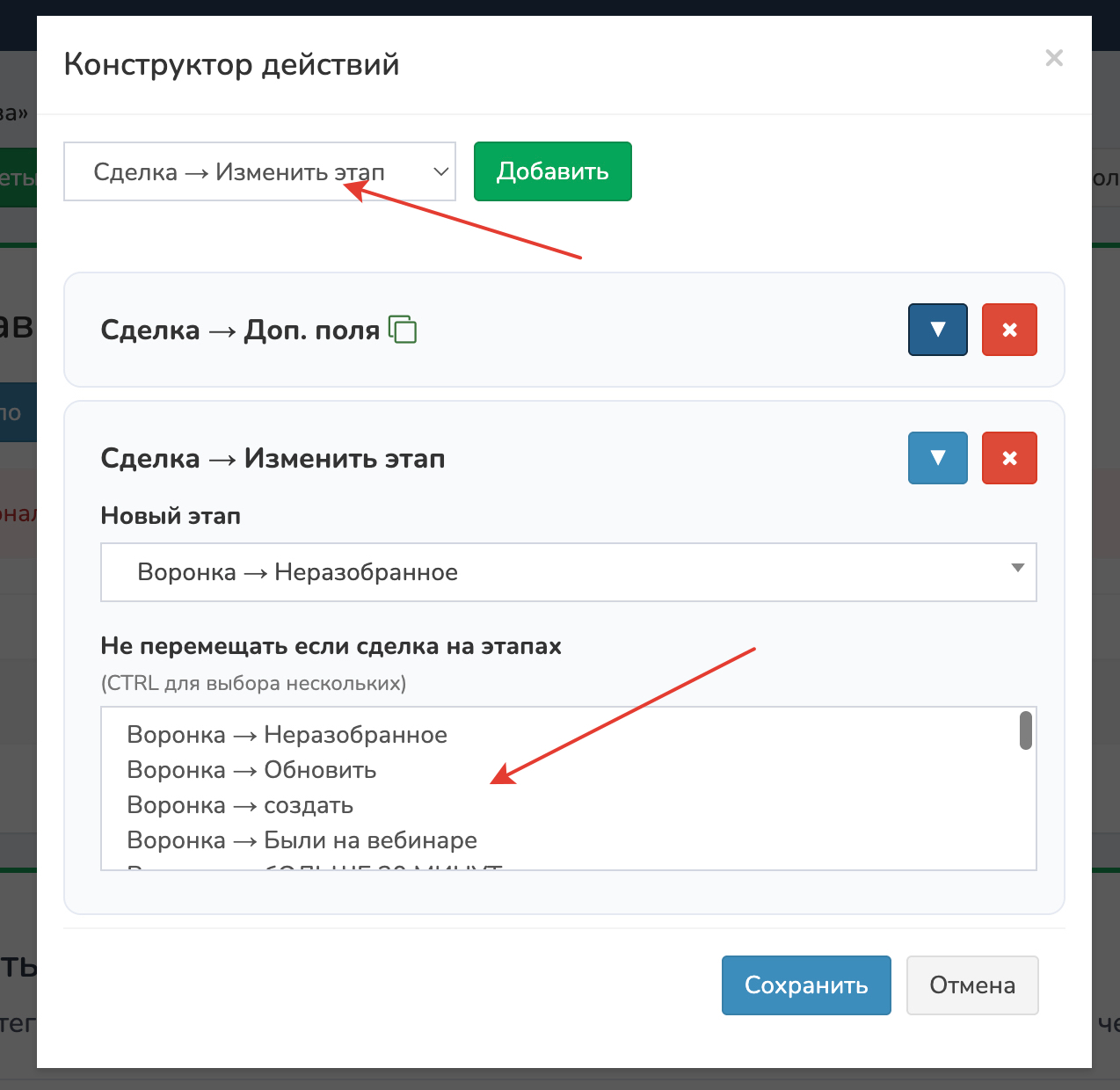Open the action type dropdown next to Добавить

[259, 171]
